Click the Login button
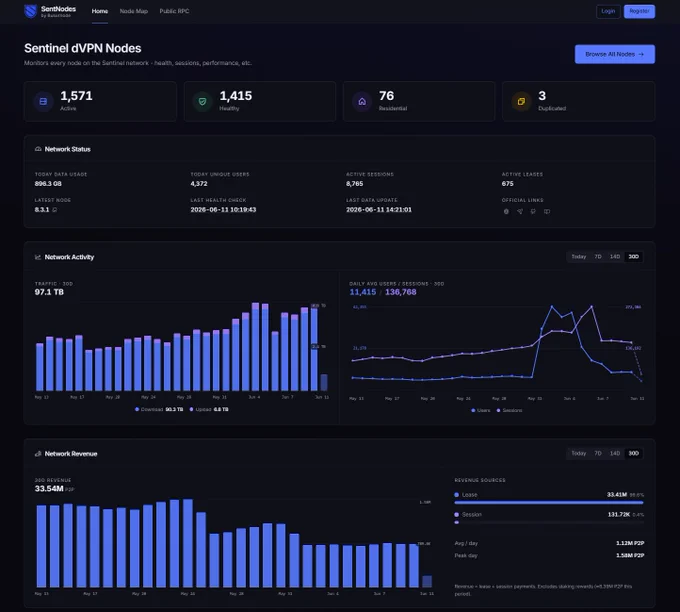680x612 pixels. [608, 11]
